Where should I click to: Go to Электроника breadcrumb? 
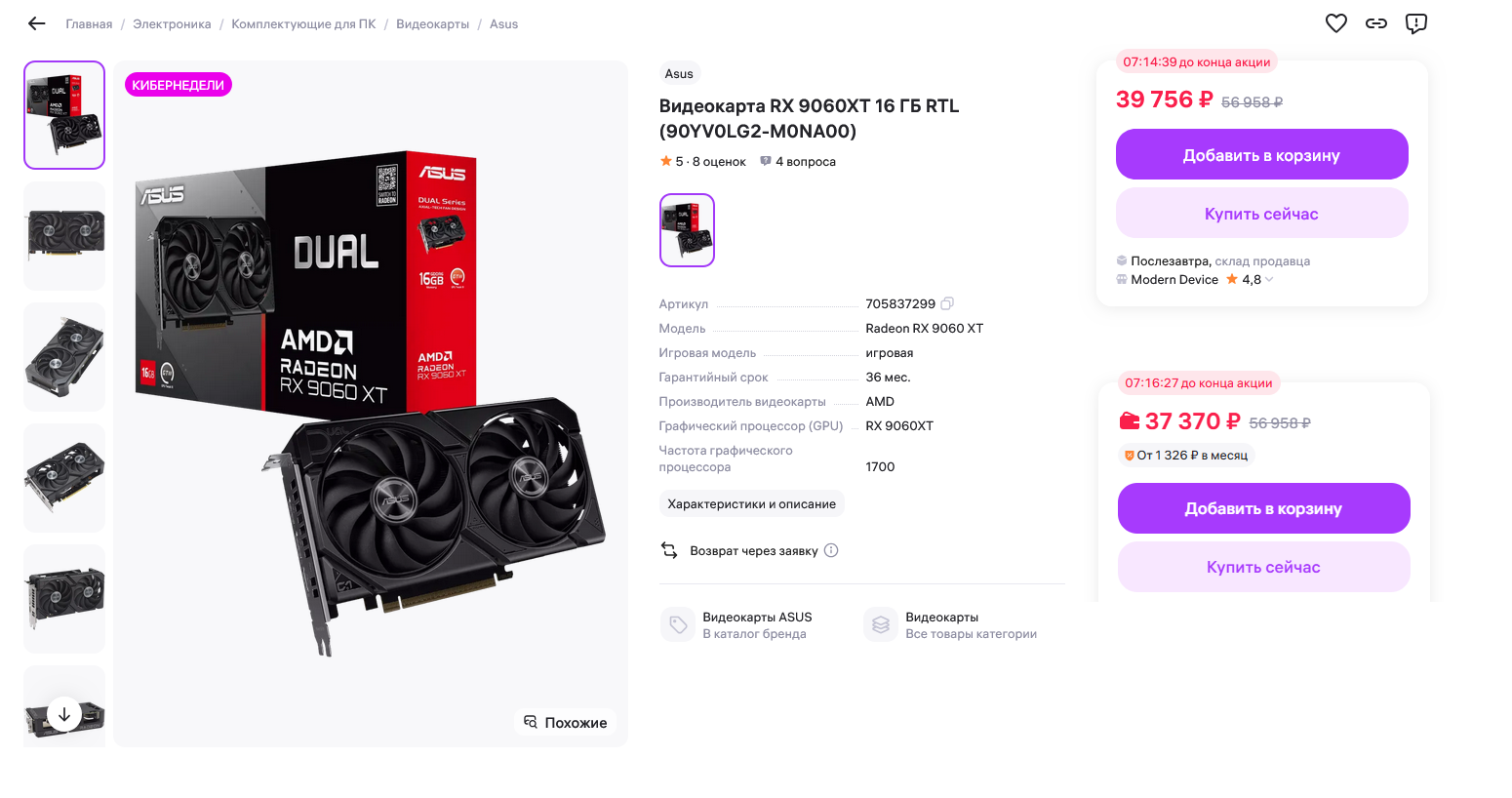[x=172, y=23]
